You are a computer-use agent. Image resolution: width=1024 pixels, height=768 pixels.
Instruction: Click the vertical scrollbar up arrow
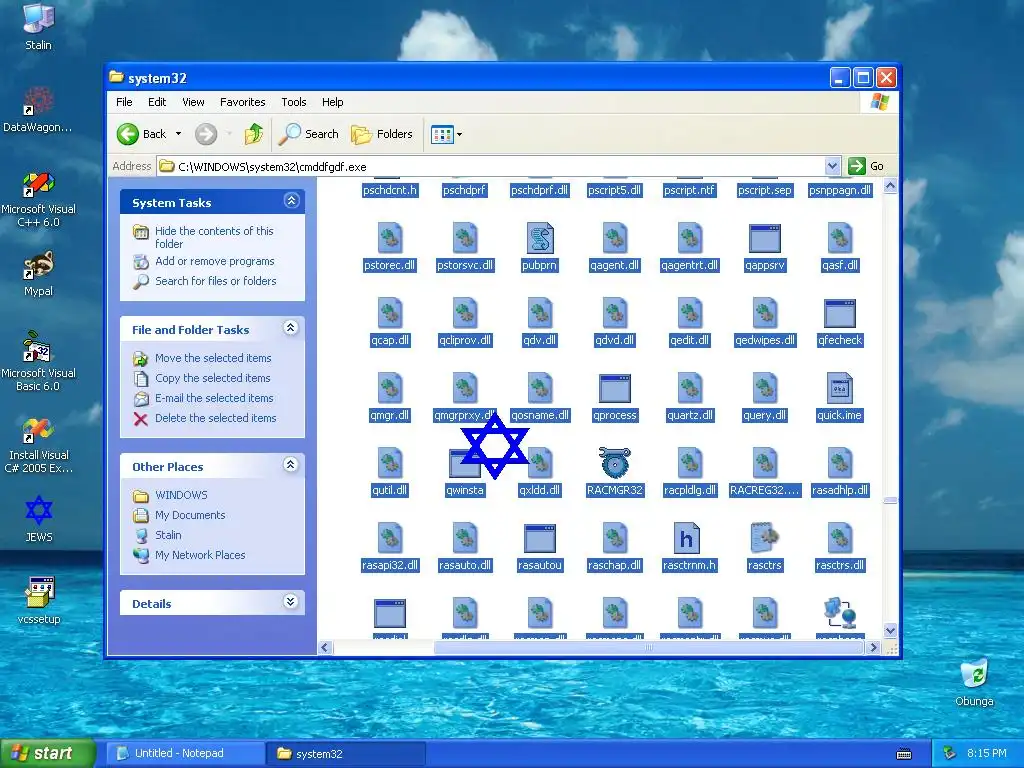pos(890,186)
